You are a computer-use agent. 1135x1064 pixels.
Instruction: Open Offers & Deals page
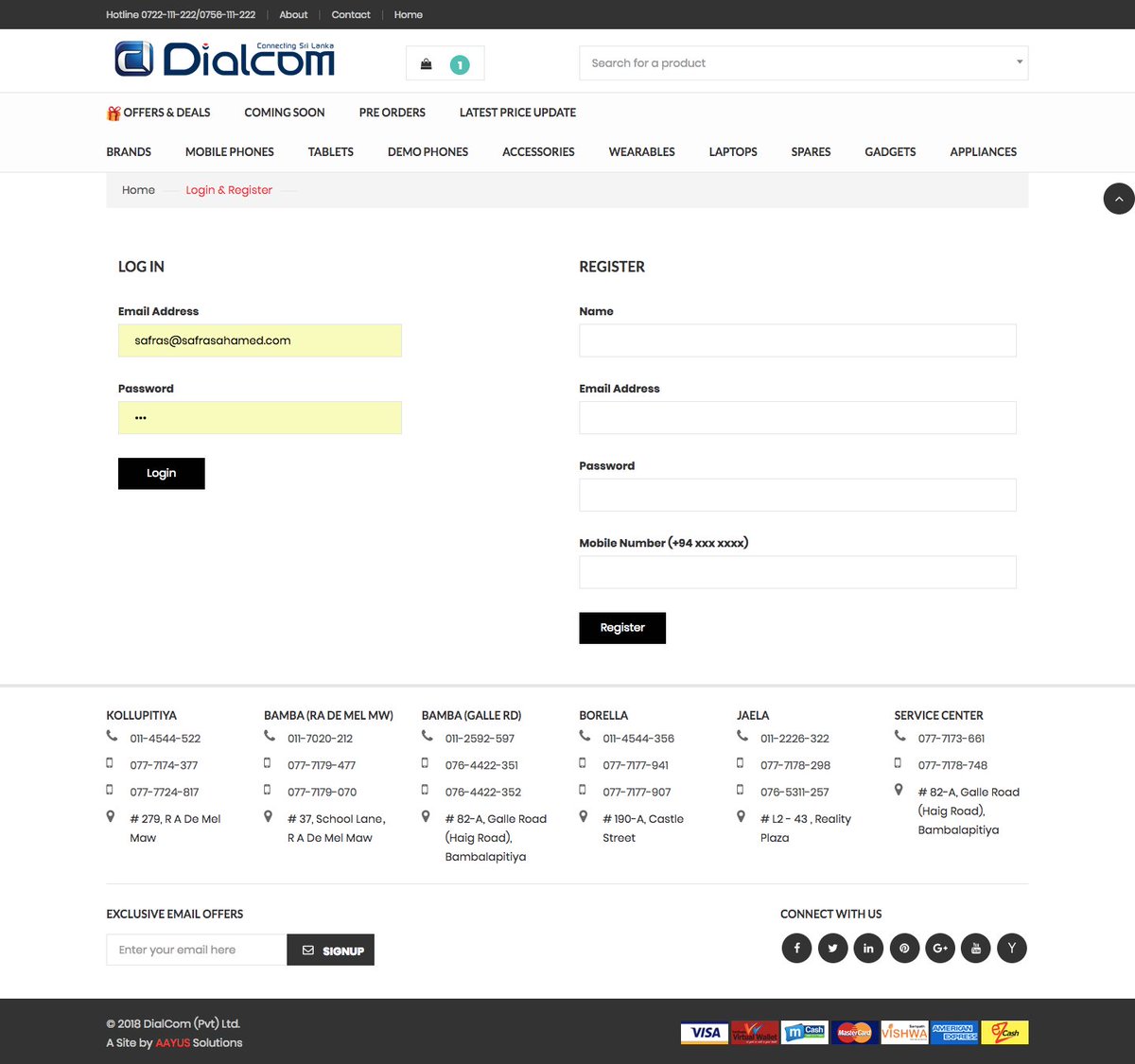click(166, 113)
